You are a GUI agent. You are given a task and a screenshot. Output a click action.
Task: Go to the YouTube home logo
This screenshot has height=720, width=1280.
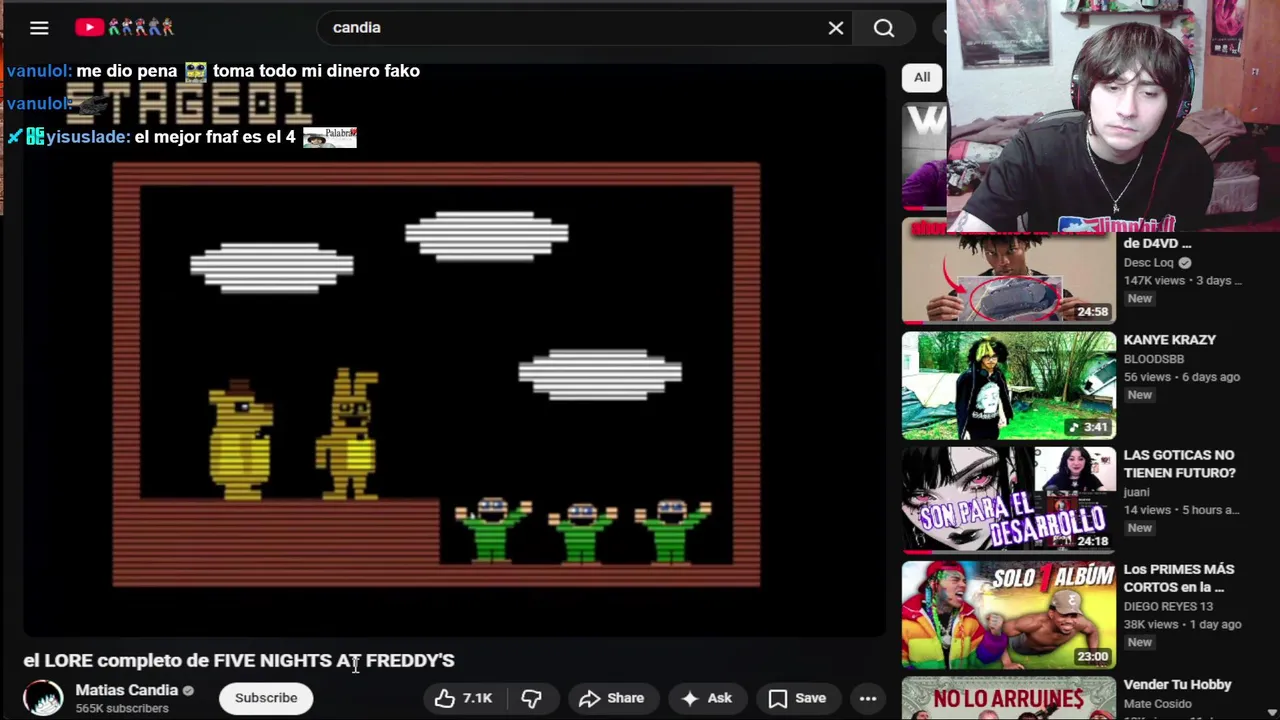[124, 28]
